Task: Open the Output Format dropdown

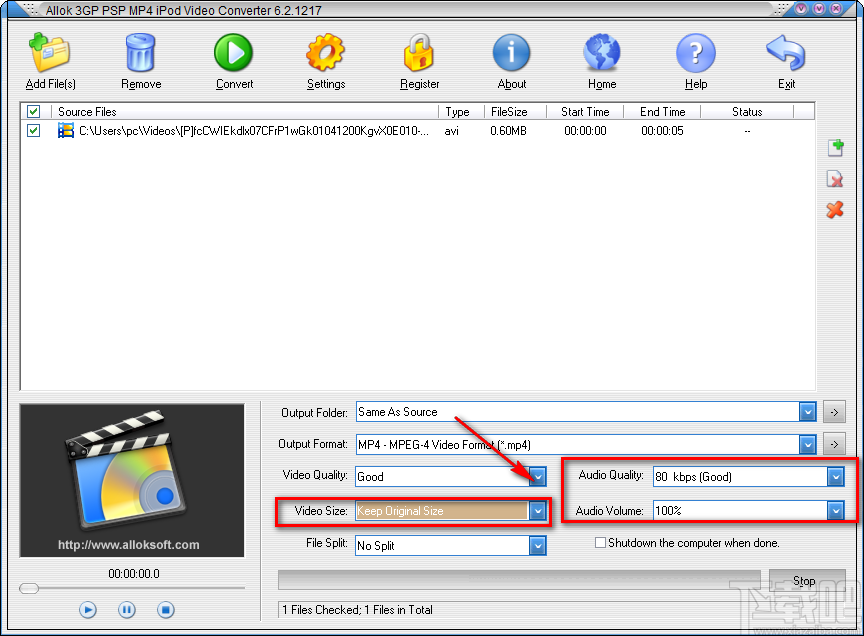Action: (808, 444)
